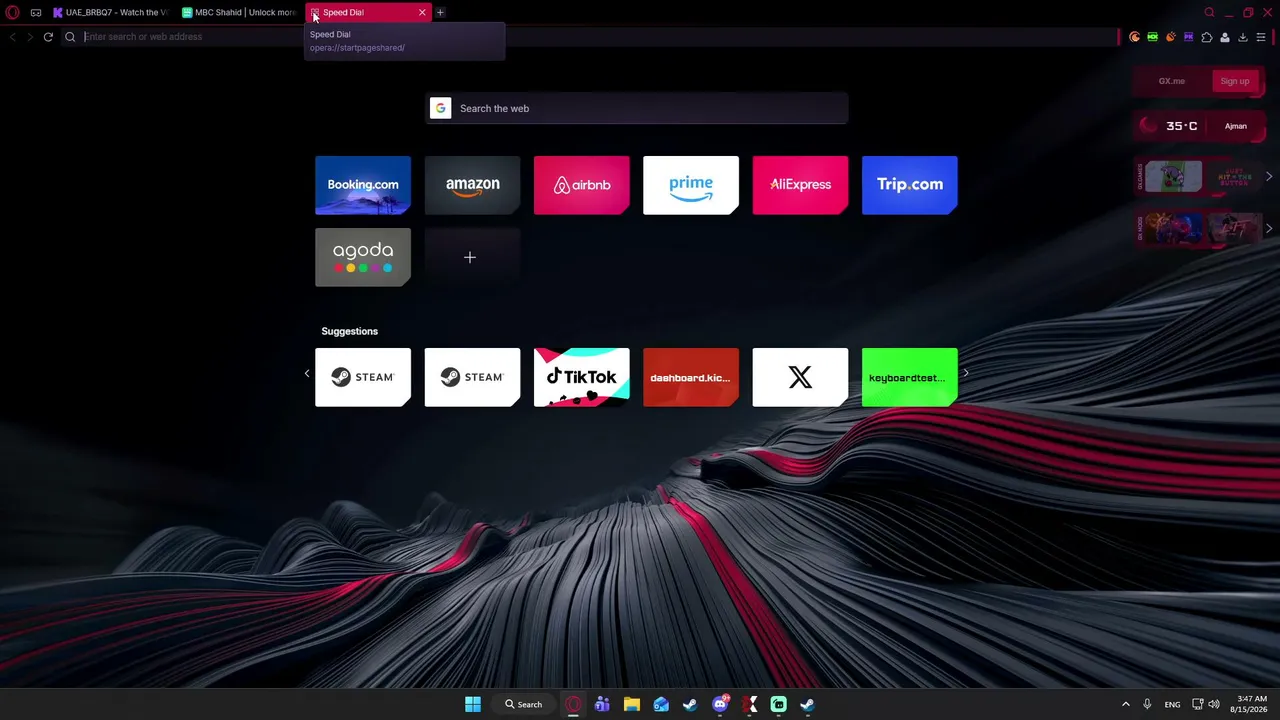Open the Just Hit the Button thumbnail

(x=1234, y=177)
